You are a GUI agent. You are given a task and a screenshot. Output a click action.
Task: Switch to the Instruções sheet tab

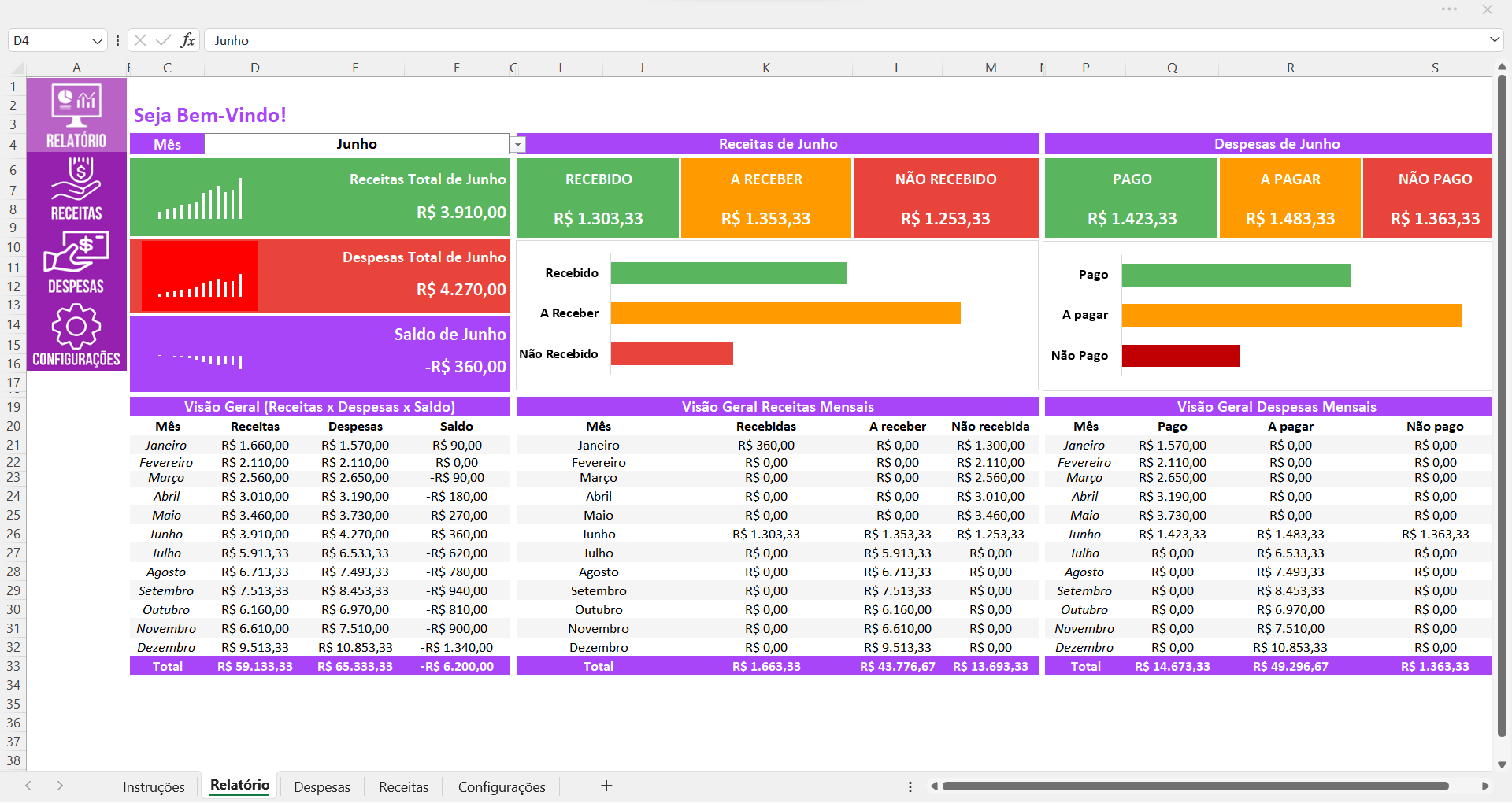coord(154,786)
